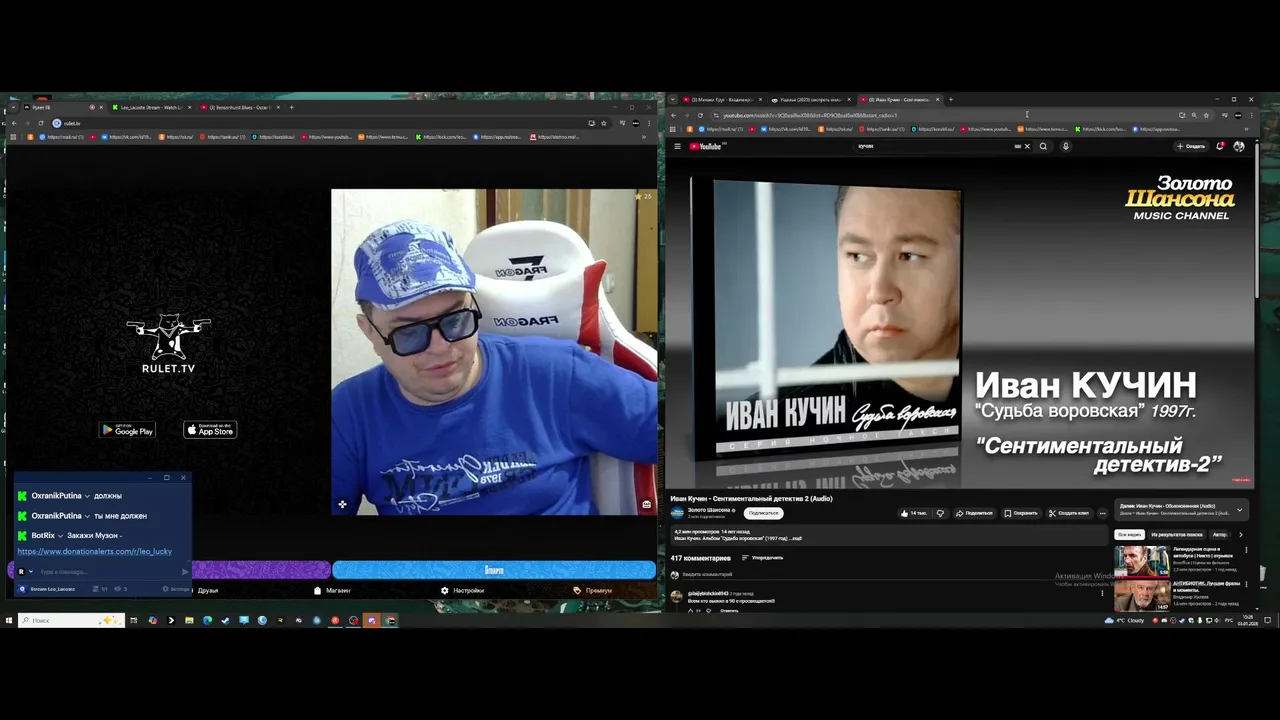Click the chat message input field
The width and height of the screenshot is (1280, 720).
(x=107, y=572)
